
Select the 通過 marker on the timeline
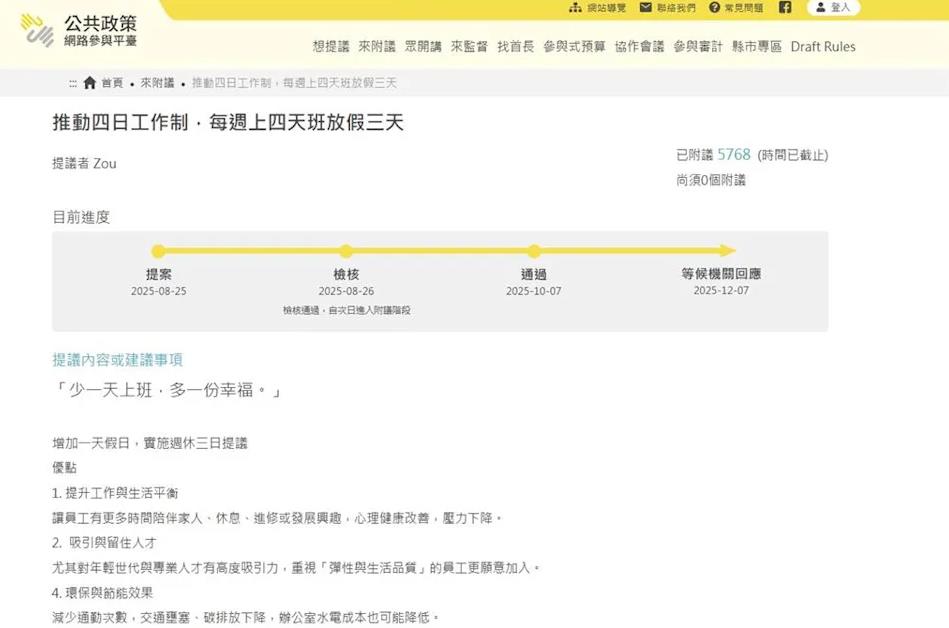point(534,251)
